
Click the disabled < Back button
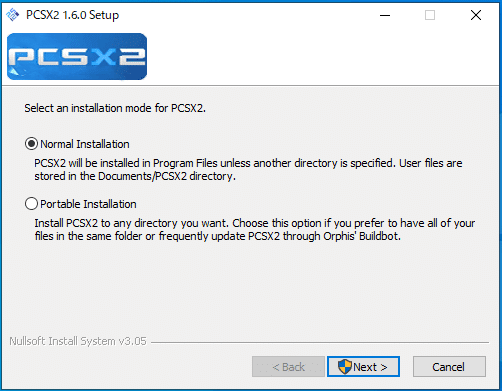click(288, 367)
